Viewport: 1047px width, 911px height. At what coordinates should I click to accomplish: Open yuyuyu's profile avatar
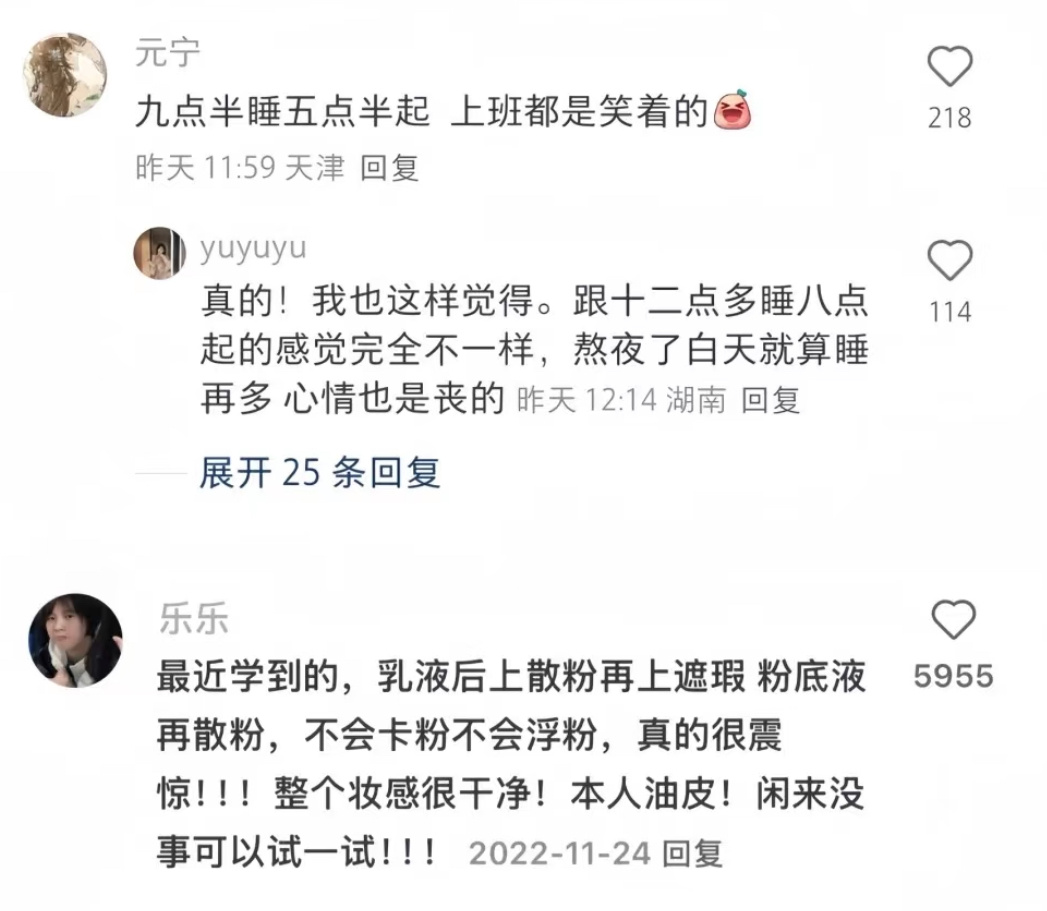tap(160, 252)
